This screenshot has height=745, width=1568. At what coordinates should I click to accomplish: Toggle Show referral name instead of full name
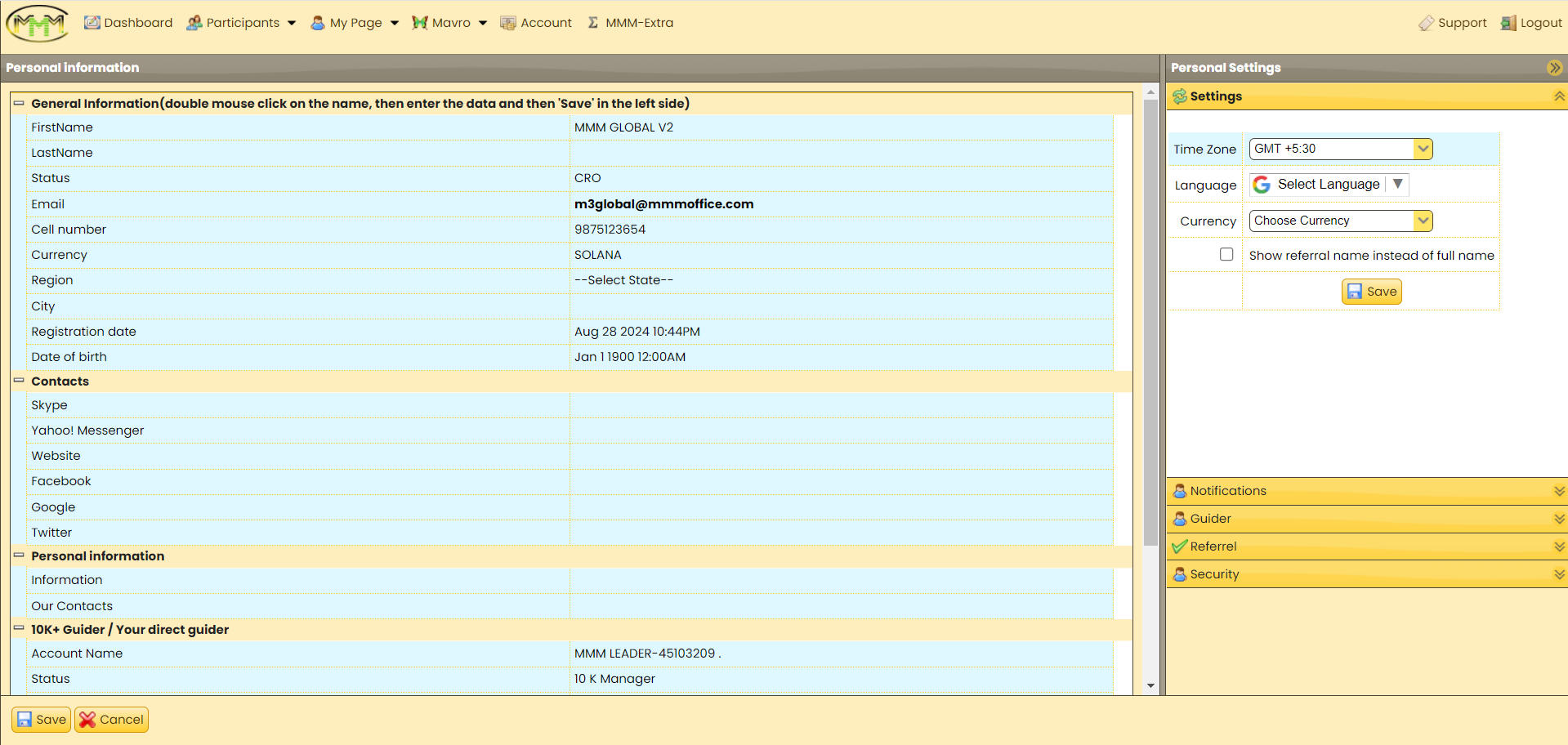click(1226, 254)
